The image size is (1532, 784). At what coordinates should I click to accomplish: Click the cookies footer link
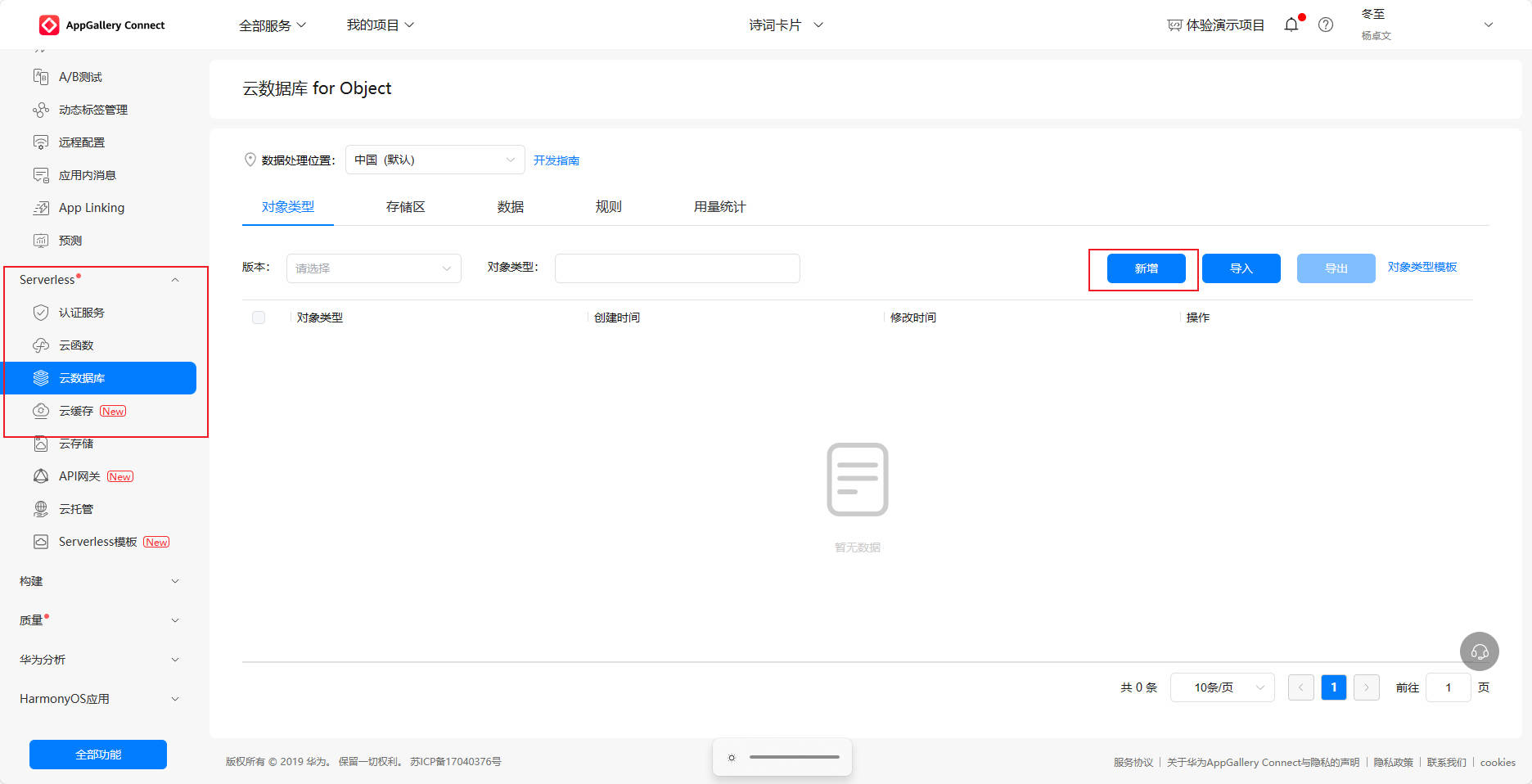(x=1498, y=762)
